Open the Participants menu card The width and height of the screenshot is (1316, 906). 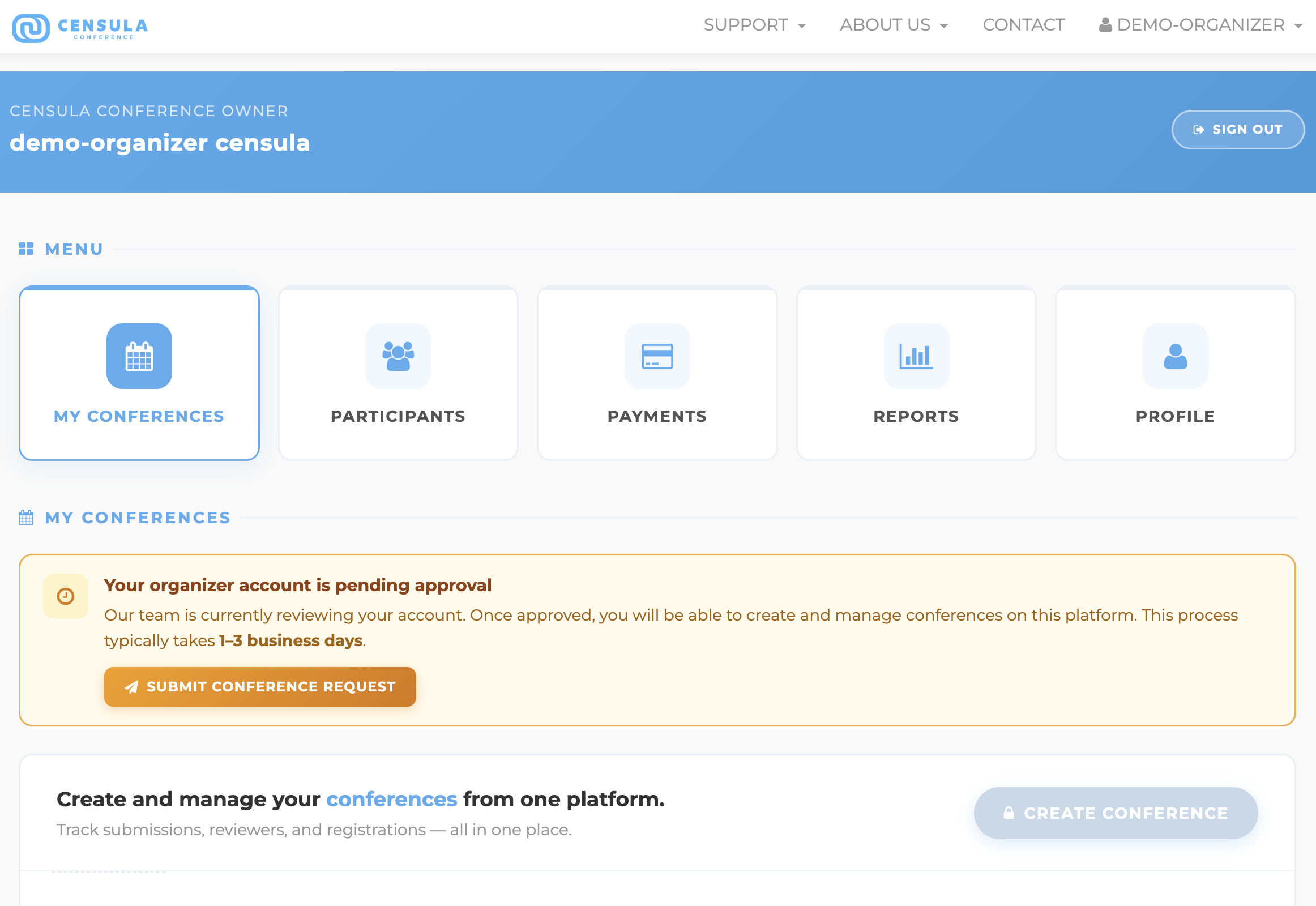pos(398,374)
